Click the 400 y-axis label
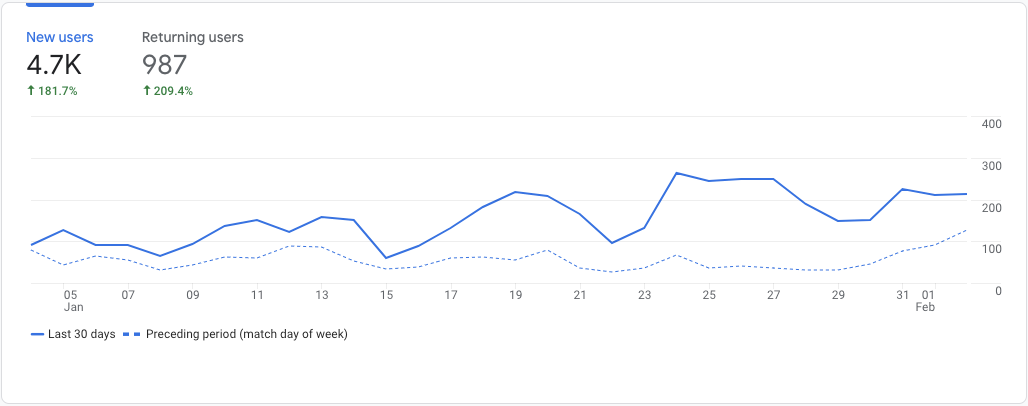Screen dimensions: 1028x406 992,124
